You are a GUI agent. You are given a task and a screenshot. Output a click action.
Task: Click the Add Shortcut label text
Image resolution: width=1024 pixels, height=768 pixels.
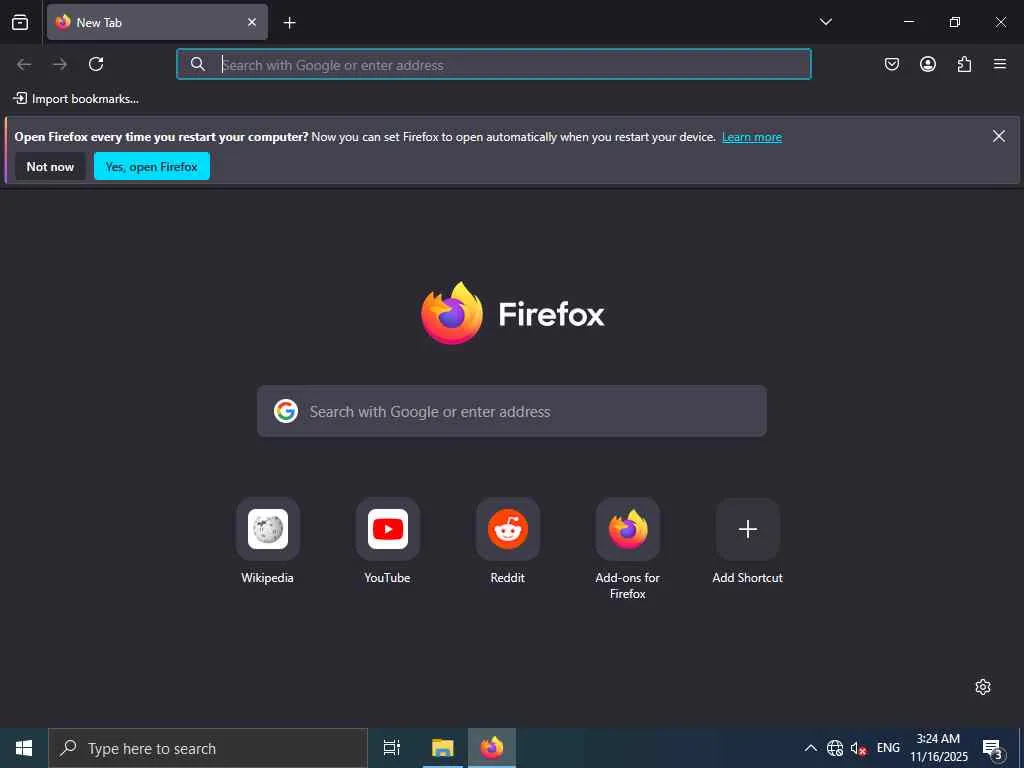(747, 578)
